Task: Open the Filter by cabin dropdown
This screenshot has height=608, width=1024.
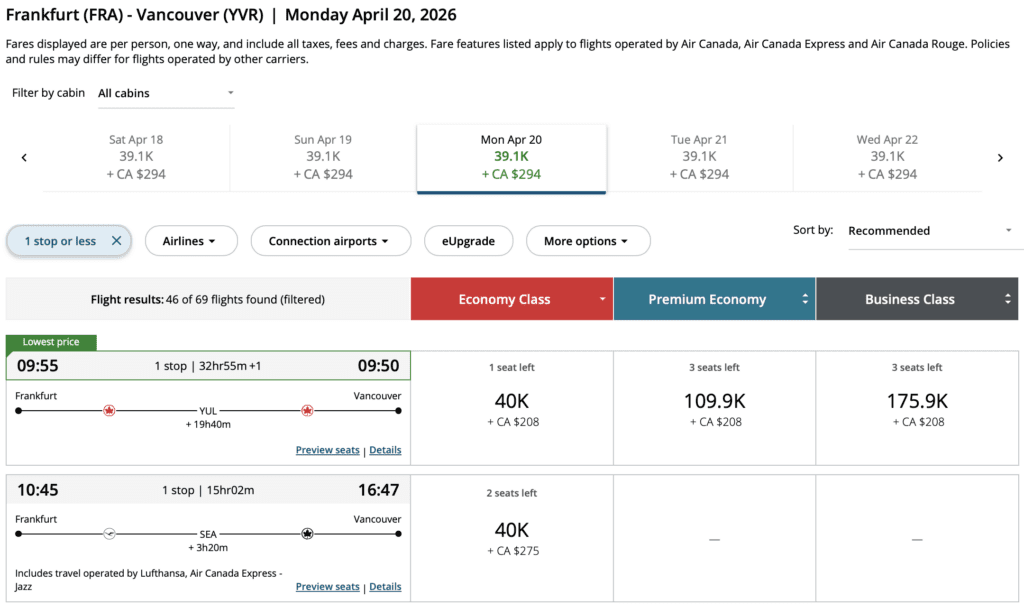Action: point(166,93)
